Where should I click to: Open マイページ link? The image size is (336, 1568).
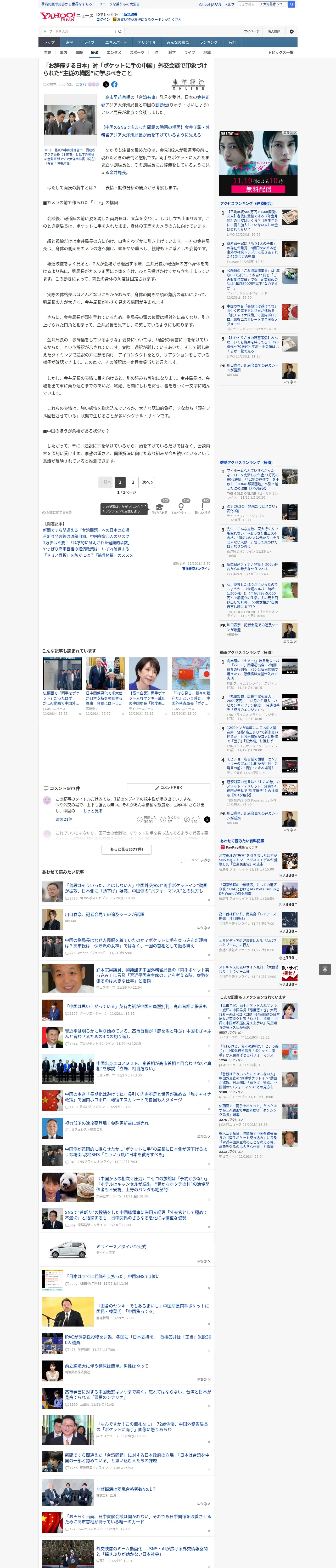coord(252,31)
